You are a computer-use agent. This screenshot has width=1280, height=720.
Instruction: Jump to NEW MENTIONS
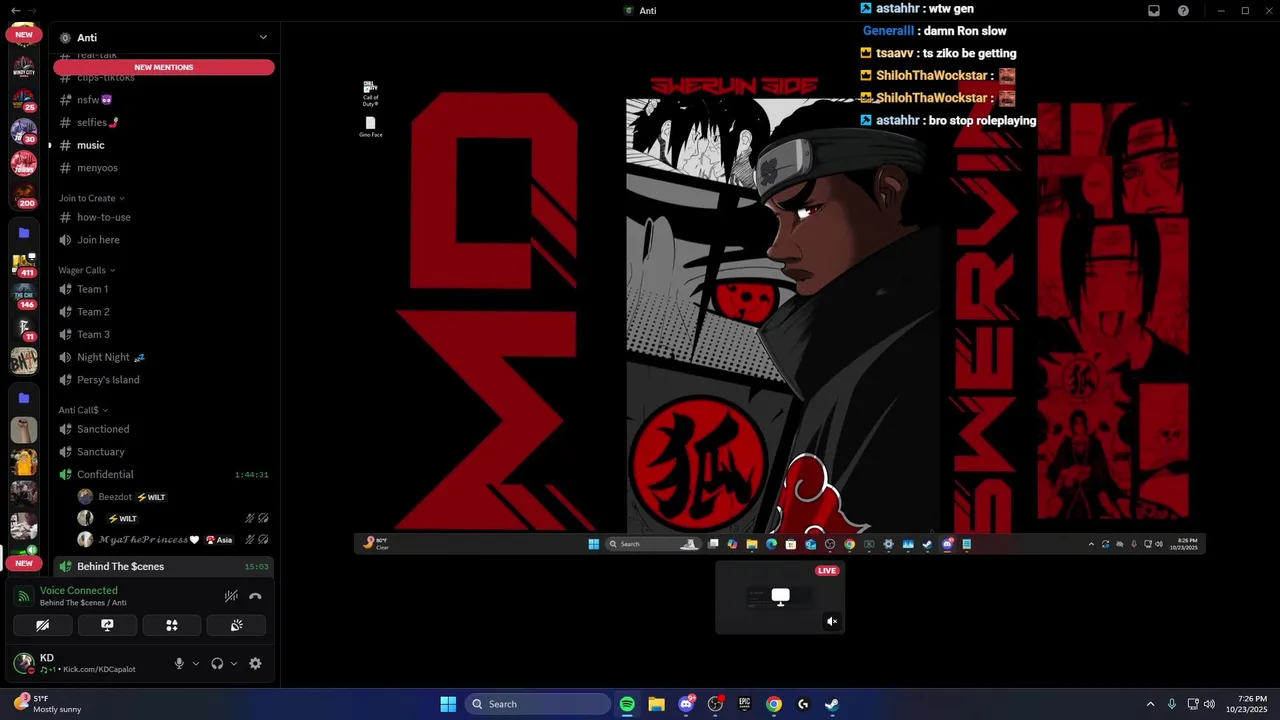pyautogui.click(x=164, y=67)
